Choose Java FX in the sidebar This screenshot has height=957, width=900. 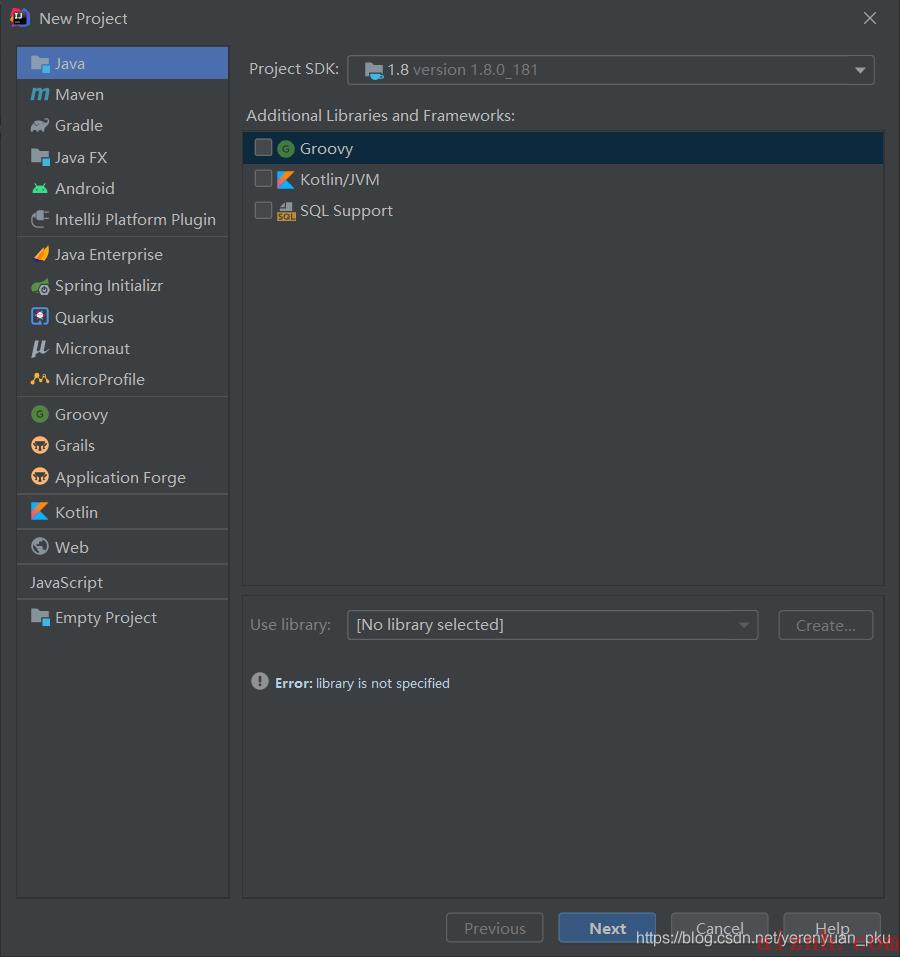coord(123,157)
